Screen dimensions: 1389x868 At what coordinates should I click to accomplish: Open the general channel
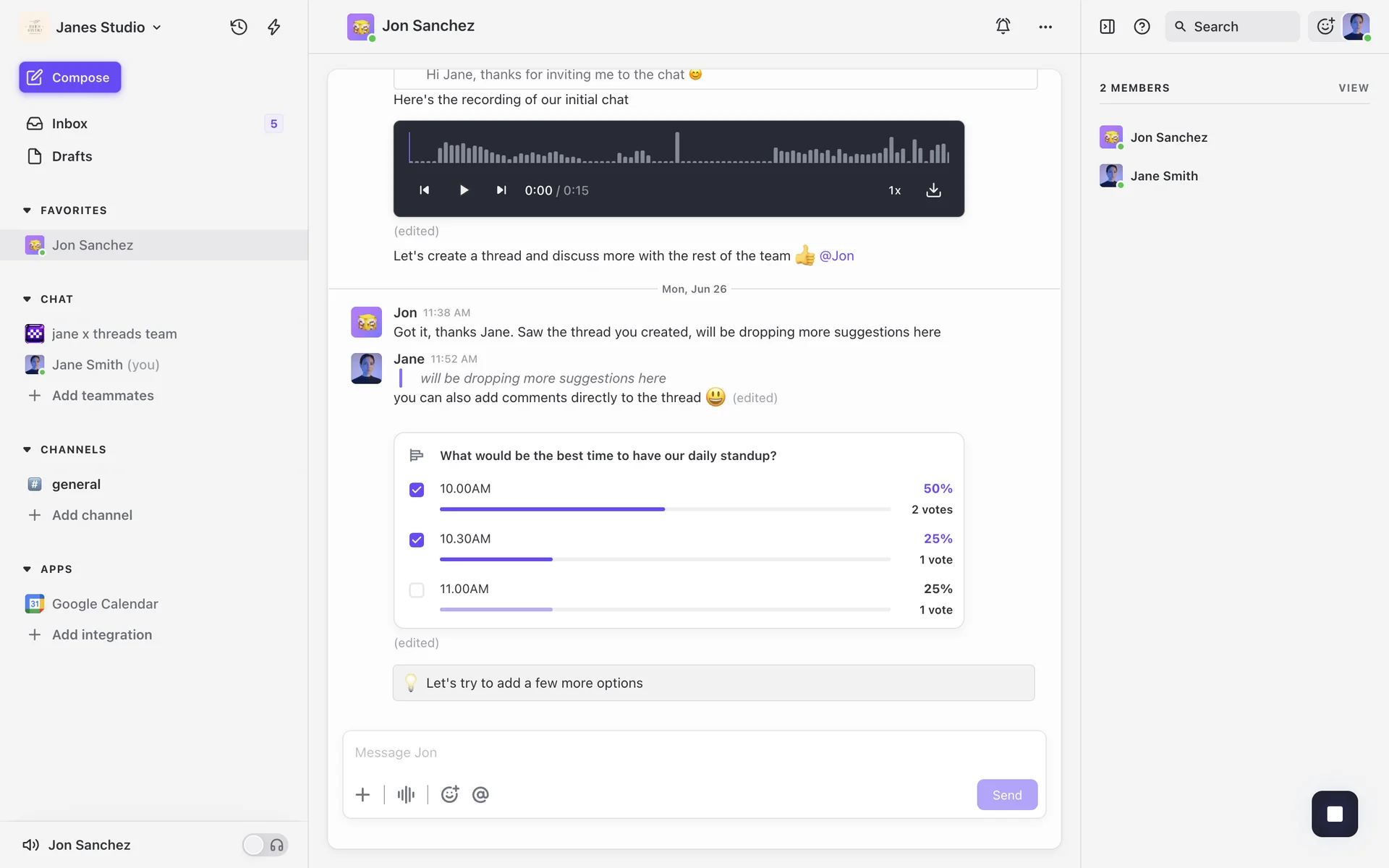click(76, 485)
